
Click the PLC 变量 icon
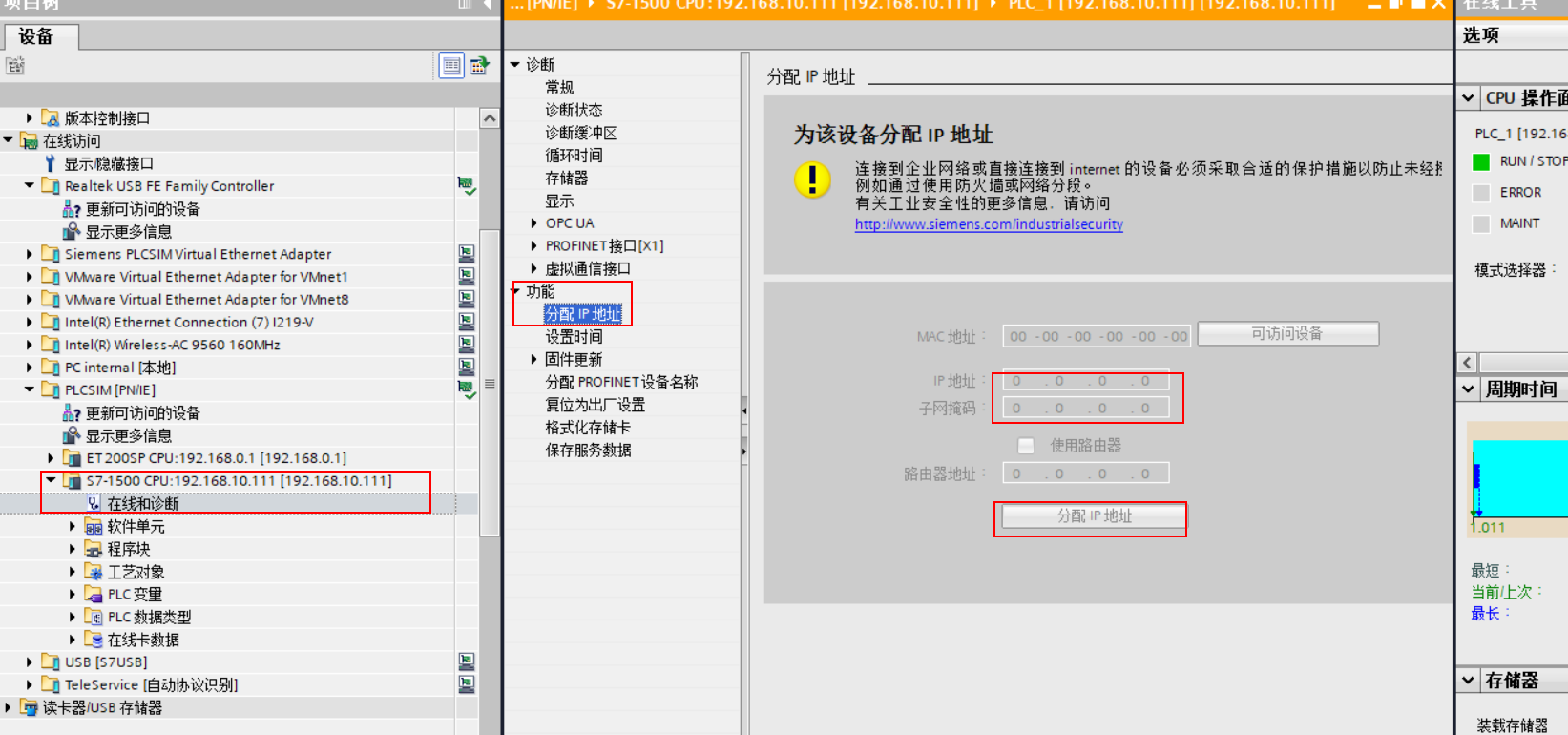[x=94, y=594]
